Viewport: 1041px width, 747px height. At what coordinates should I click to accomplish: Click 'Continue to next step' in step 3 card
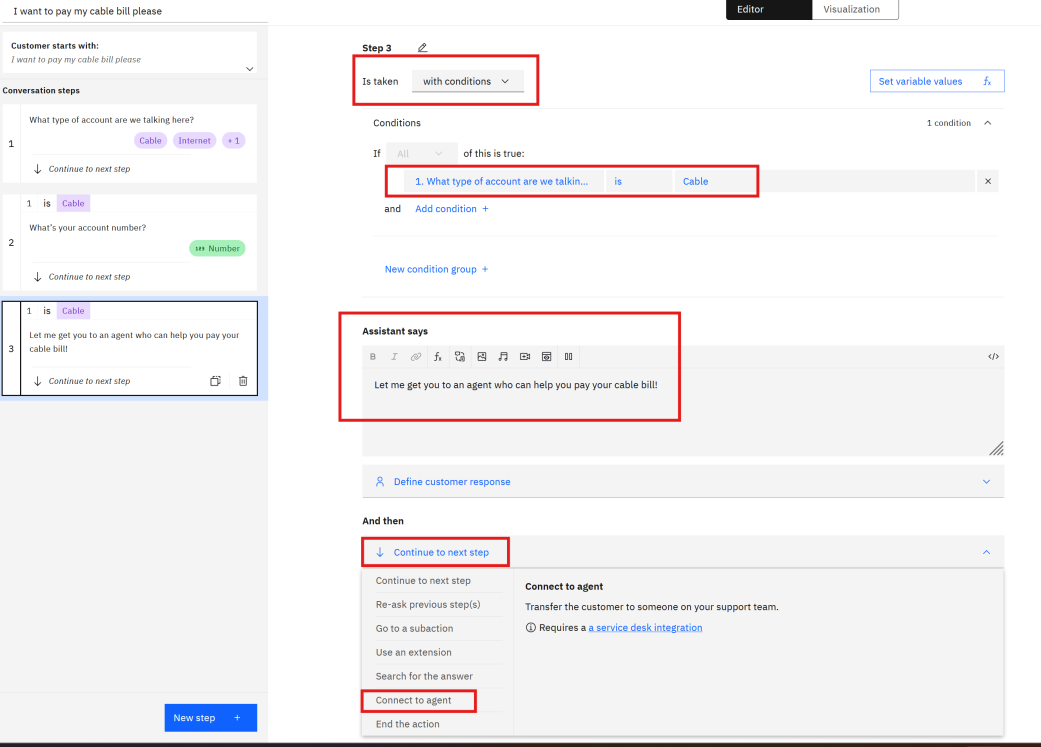[82, 381]
